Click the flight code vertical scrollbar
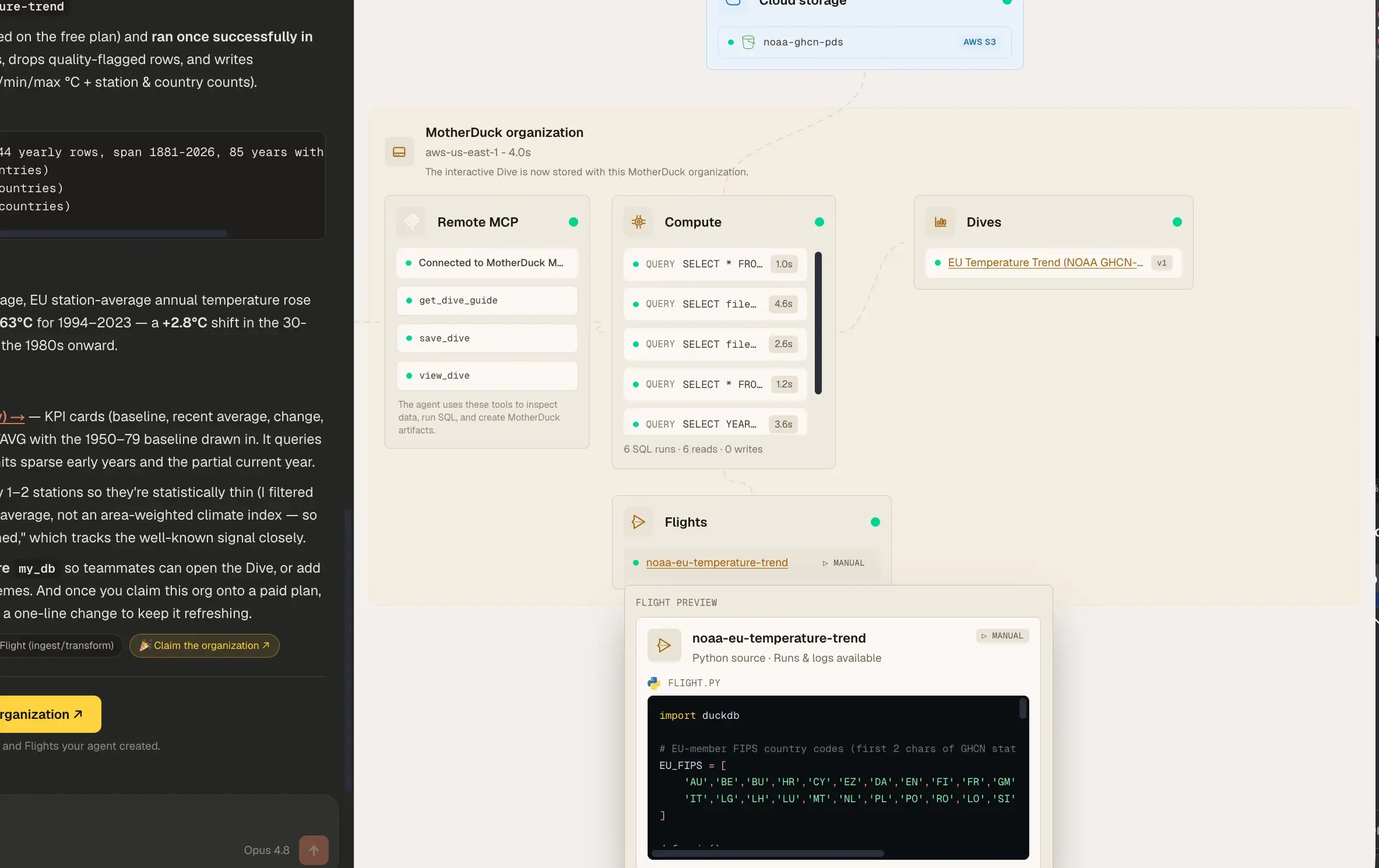The width and height of the screenshot is (1379, 868). coord(1022,708)
